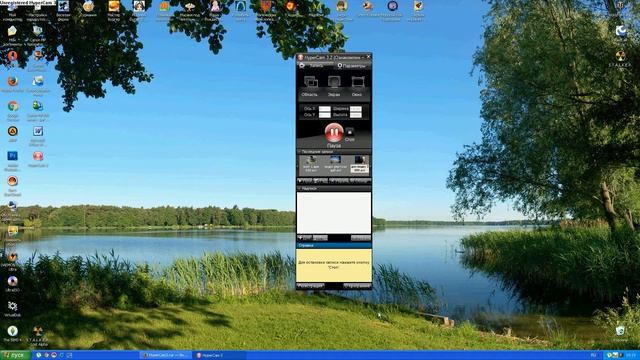
Task: Click the add (+) caption button below Надписи list
Action: (x=304, y=238)
